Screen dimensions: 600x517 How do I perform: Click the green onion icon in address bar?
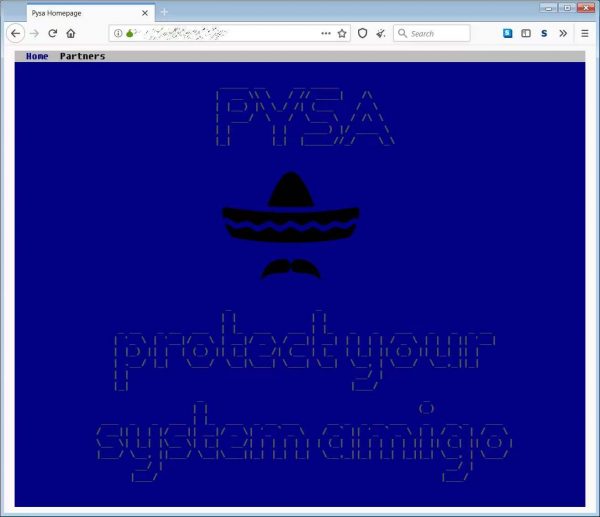pos(130,33)
